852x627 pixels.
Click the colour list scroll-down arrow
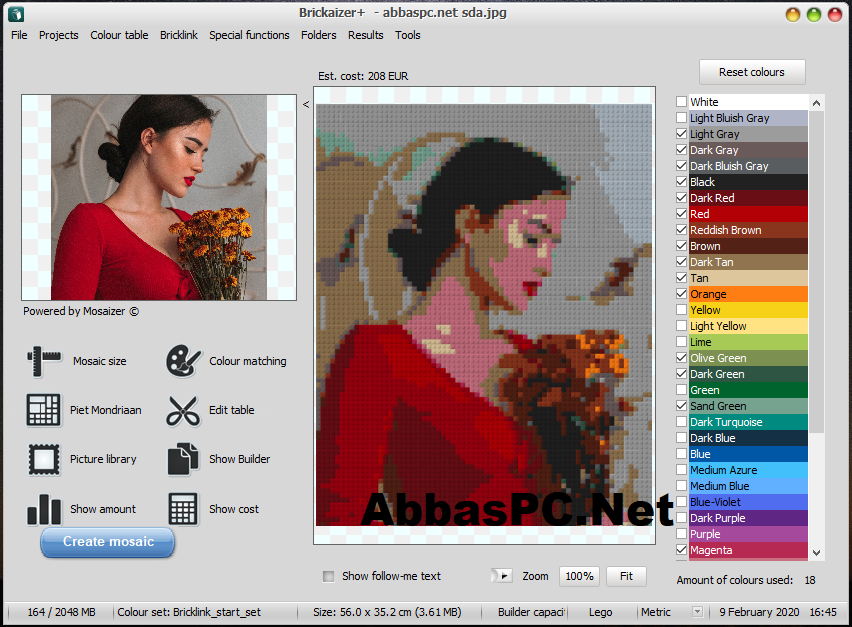pyautogui.click(x=816, y=553)
